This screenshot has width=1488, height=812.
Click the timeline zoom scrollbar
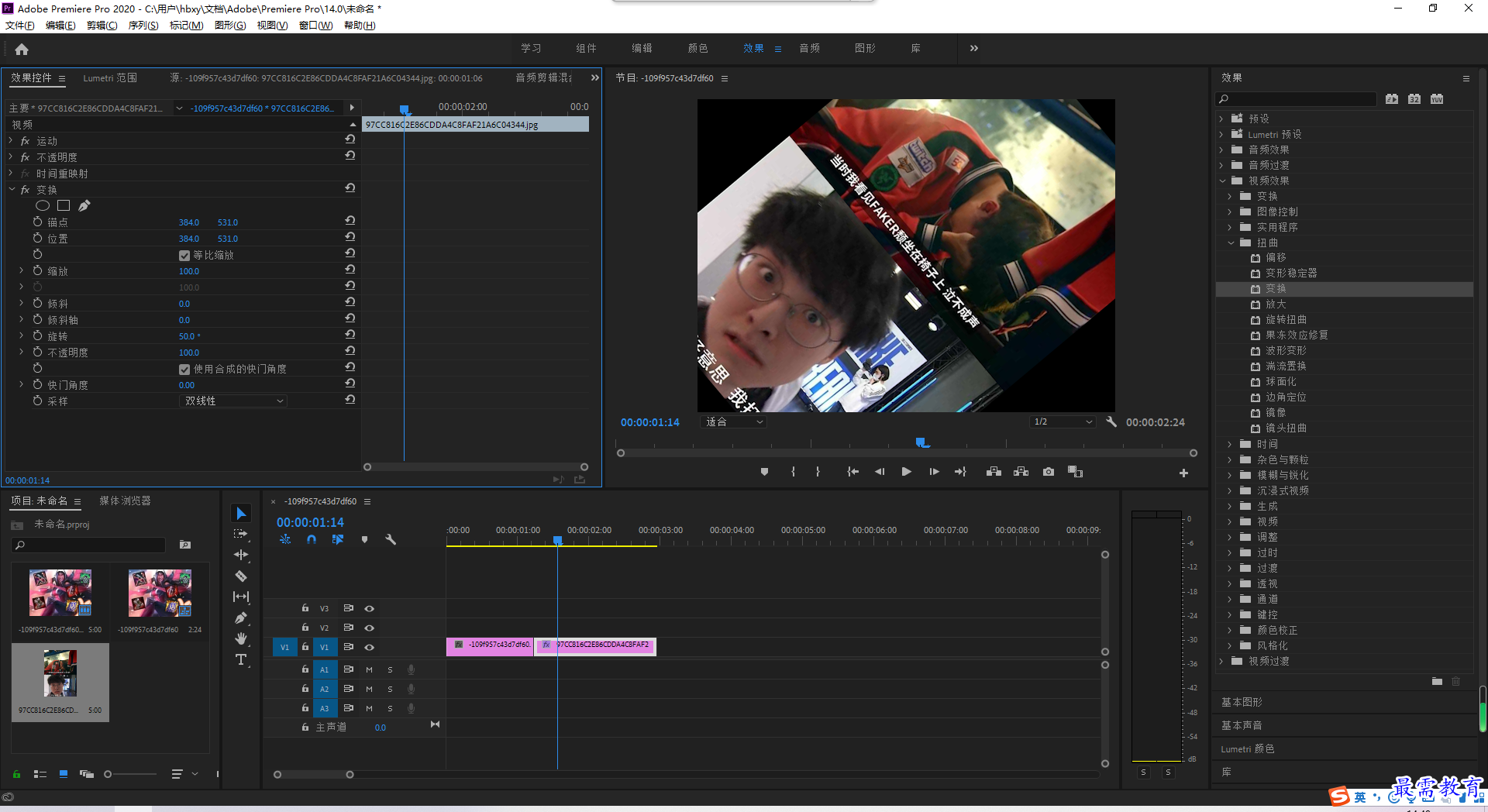(314, 774)
